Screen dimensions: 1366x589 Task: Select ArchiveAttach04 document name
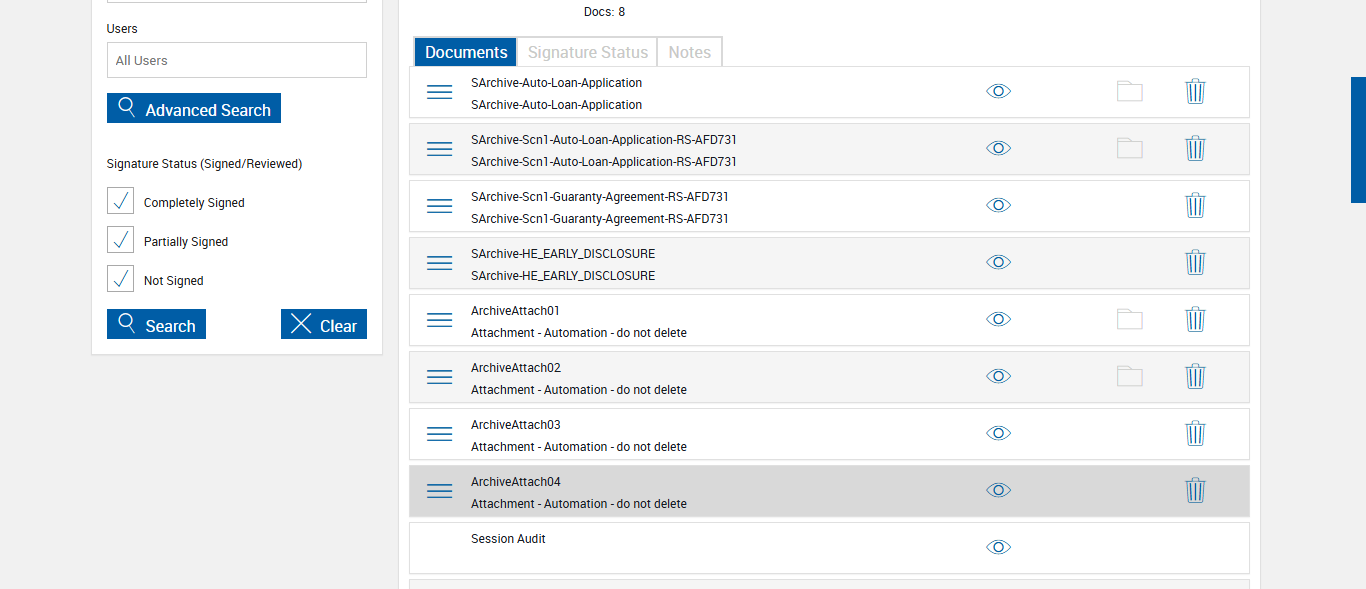pos(516,482)
